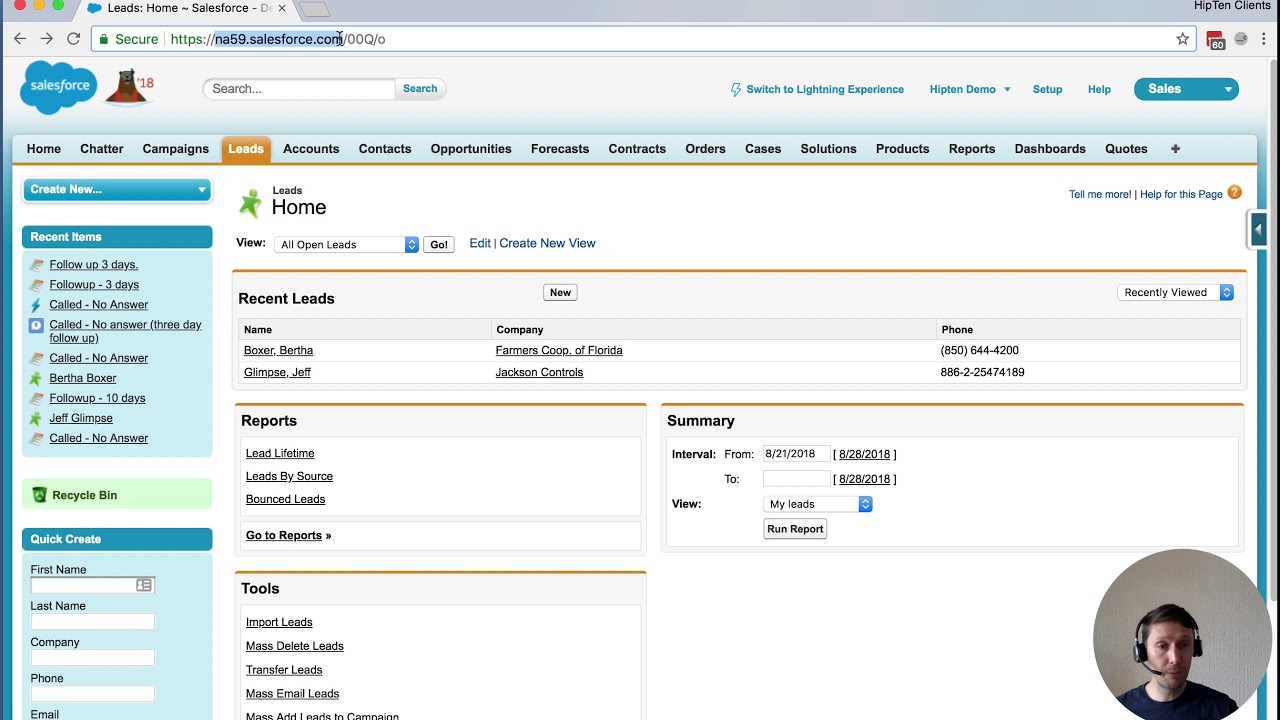Click the plus icon for all tabs
Image resolution: width=1280 pixels, height=720 pixels.
click(1175, 149)
